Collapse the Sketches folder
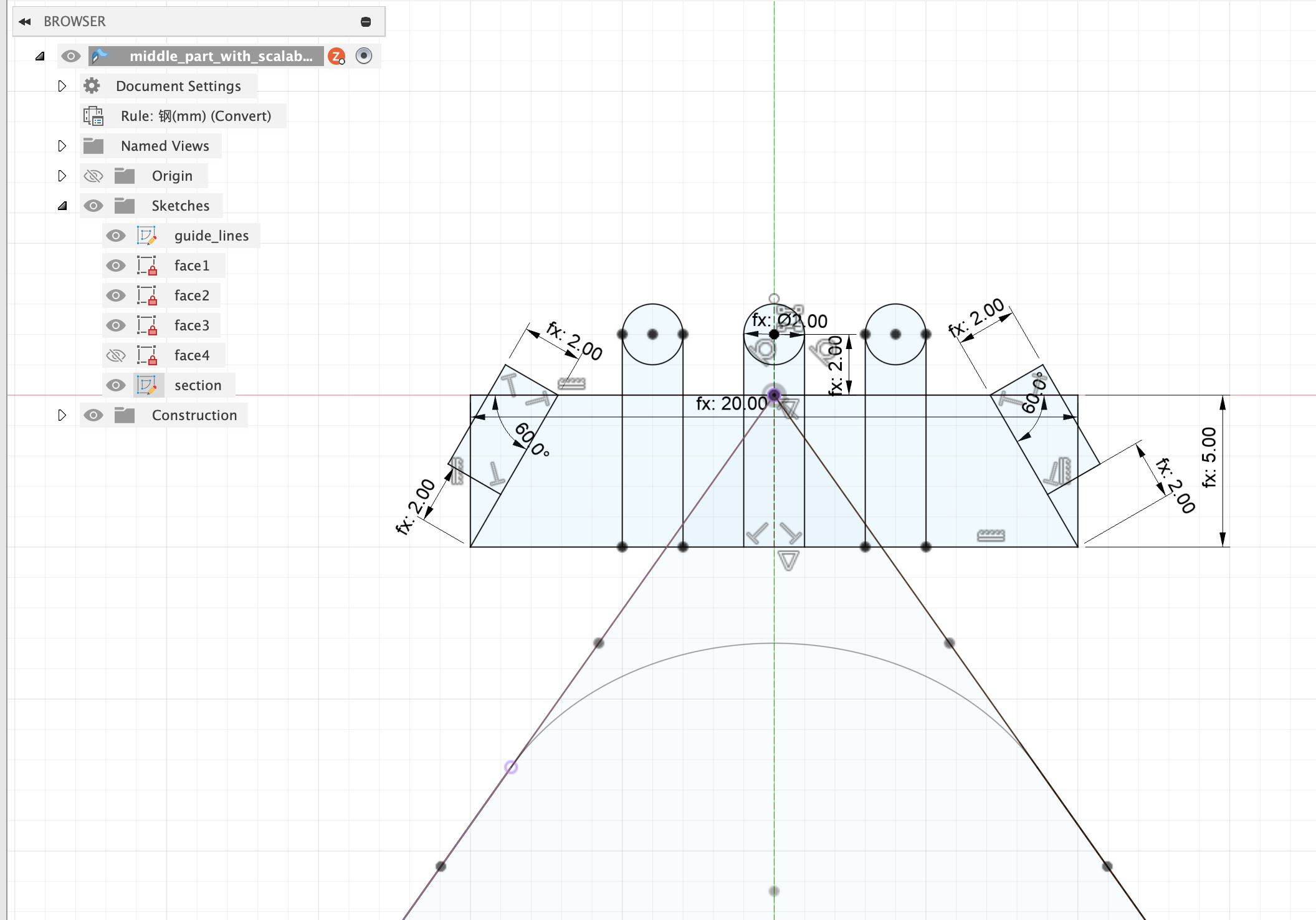 tap(62, 206)
